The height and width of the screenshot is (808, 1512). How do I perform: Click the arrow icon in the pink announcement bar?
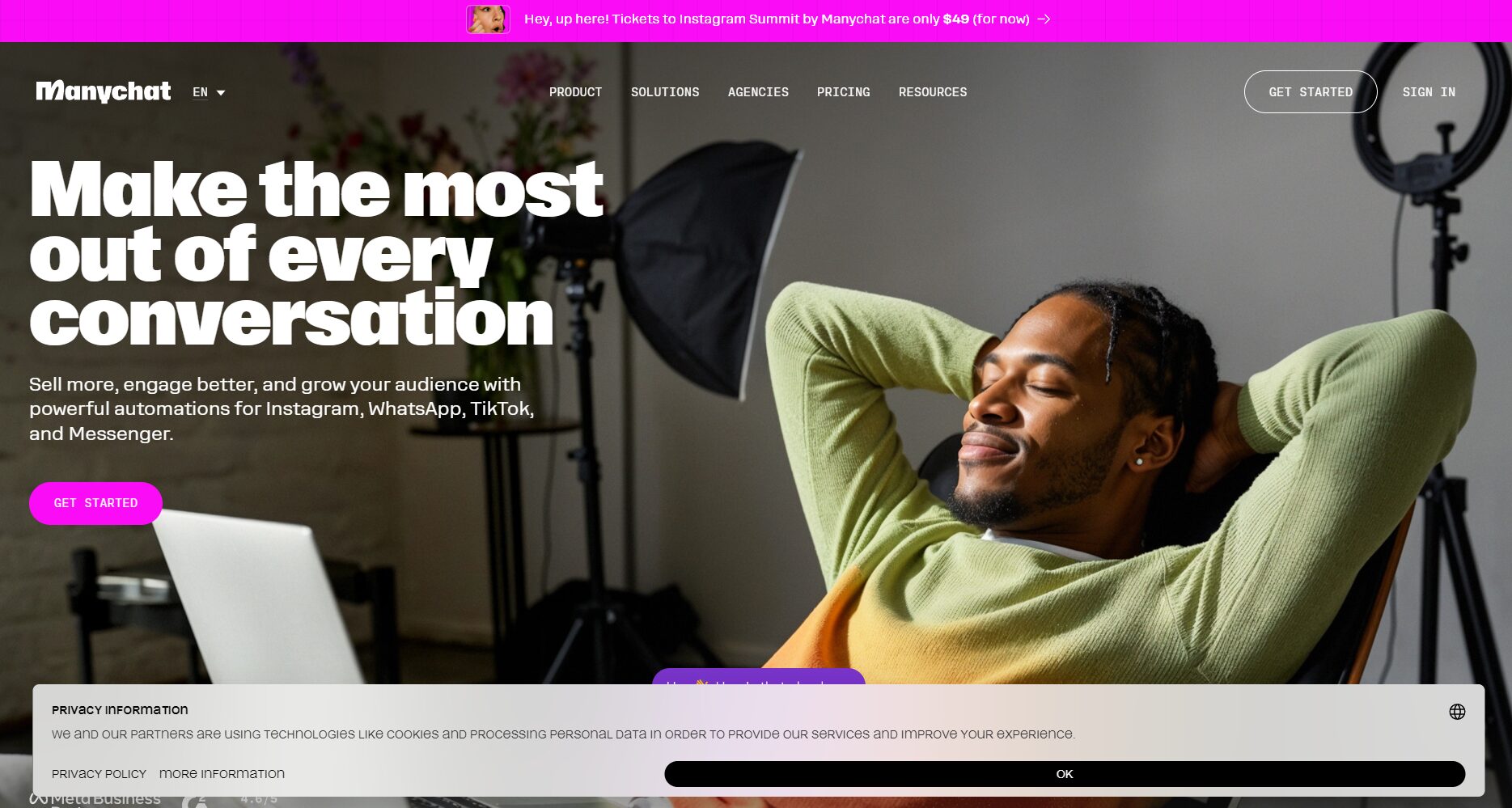[1044, 19]
